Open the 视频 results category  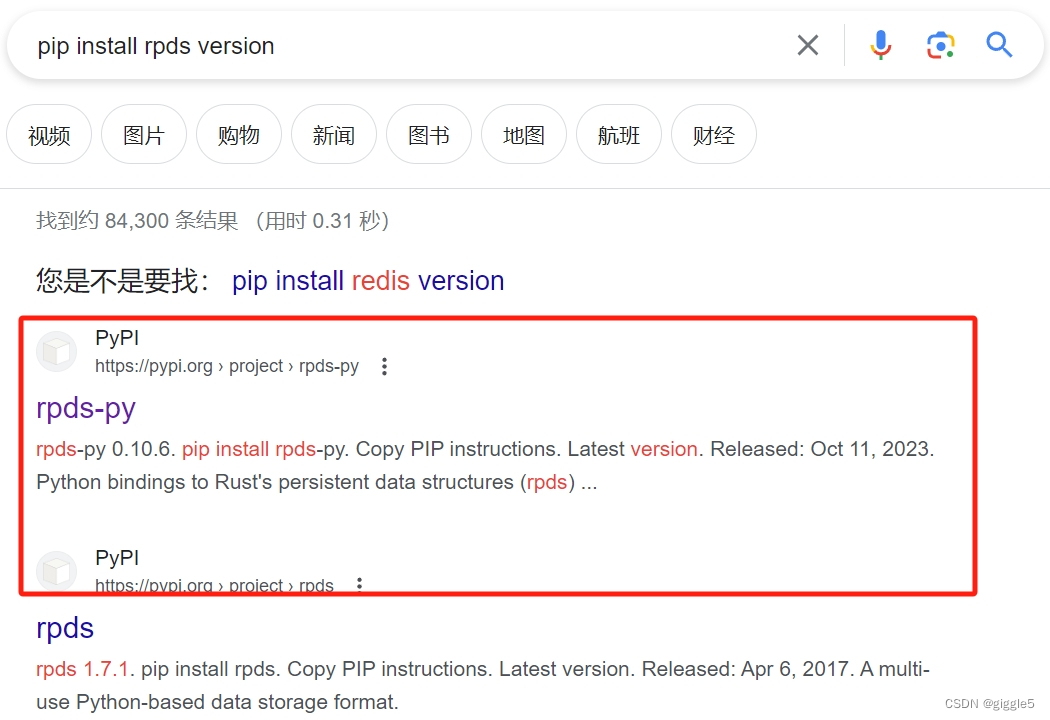[x=48, y=134]
